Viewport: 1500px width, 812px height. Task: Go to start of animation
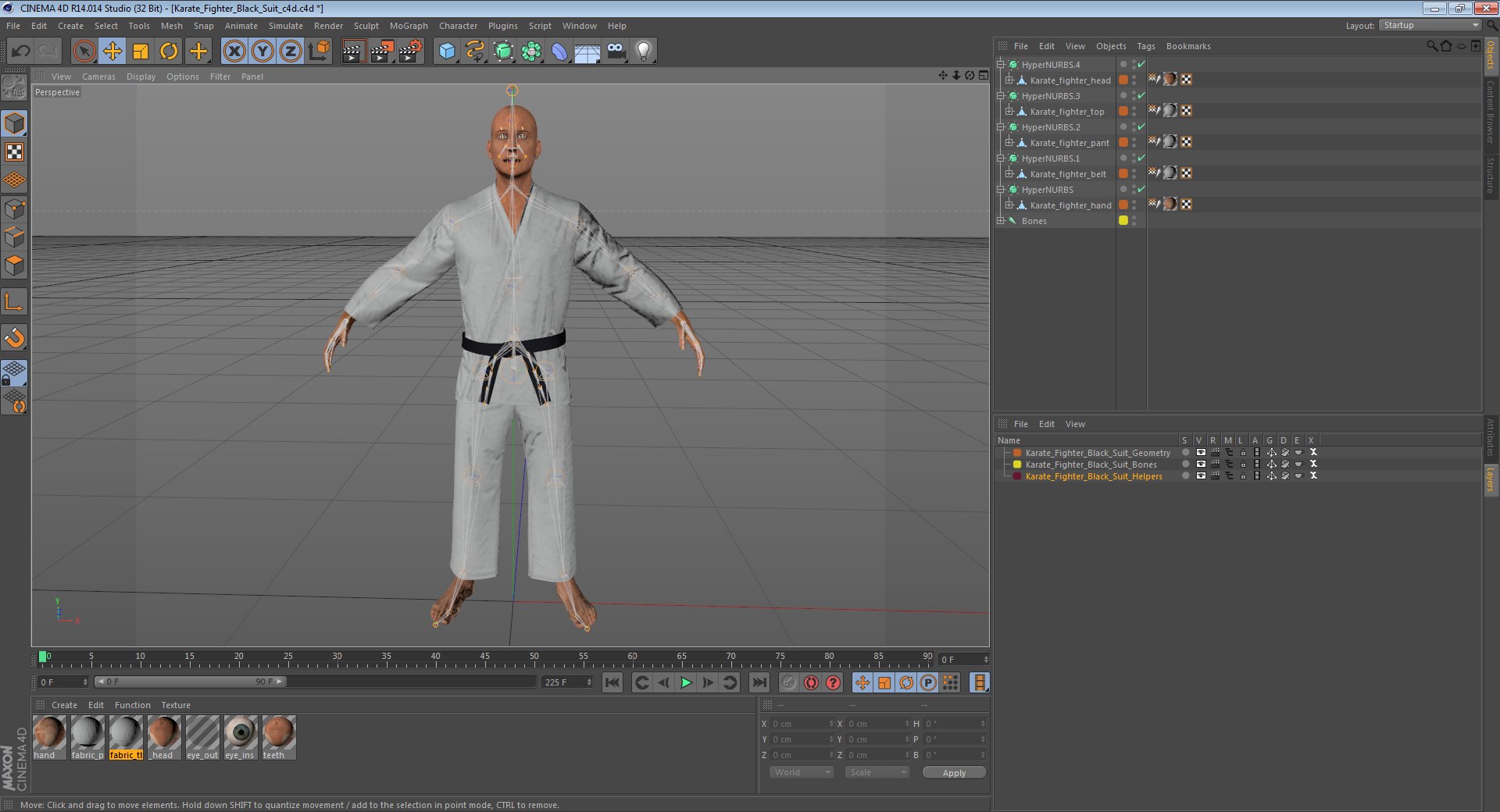[612, 683]
